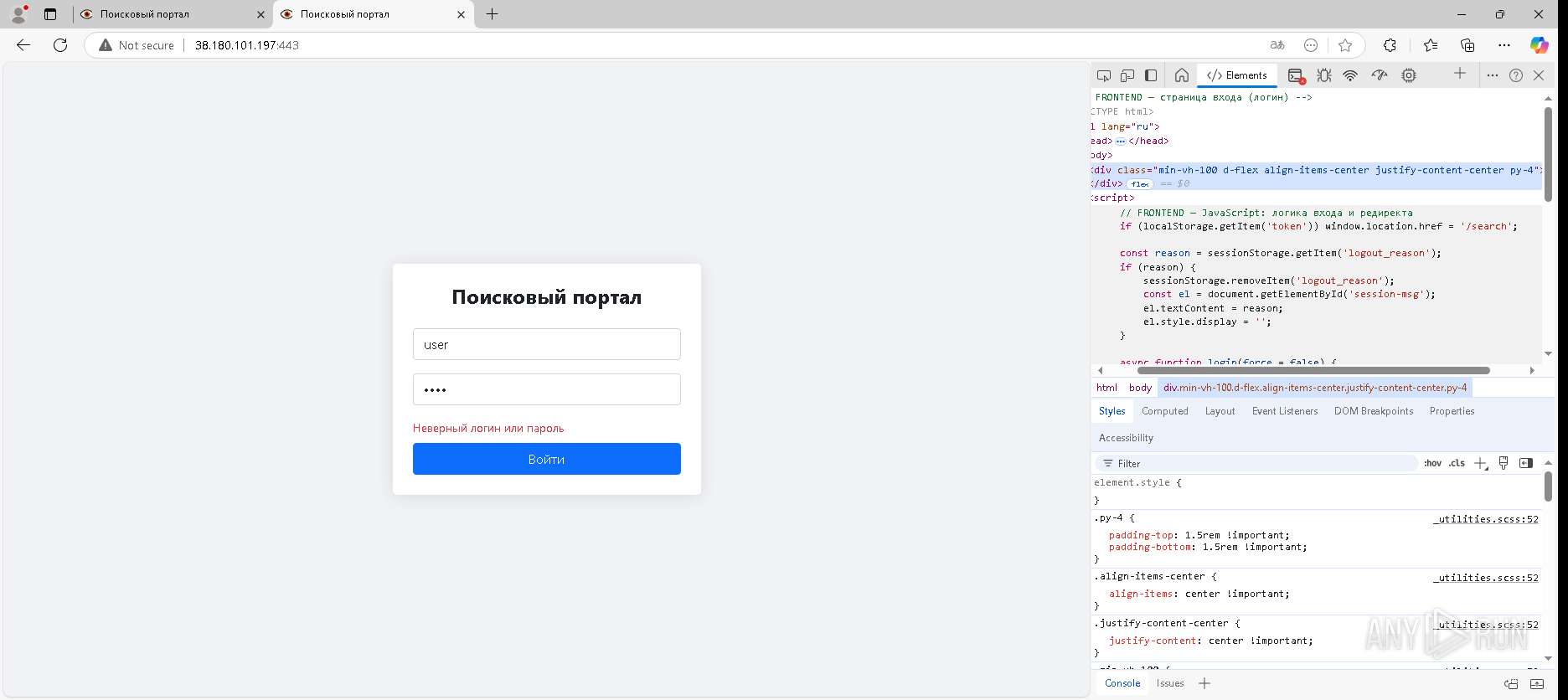
Task: Click the password input field
Action: point(547,389)
